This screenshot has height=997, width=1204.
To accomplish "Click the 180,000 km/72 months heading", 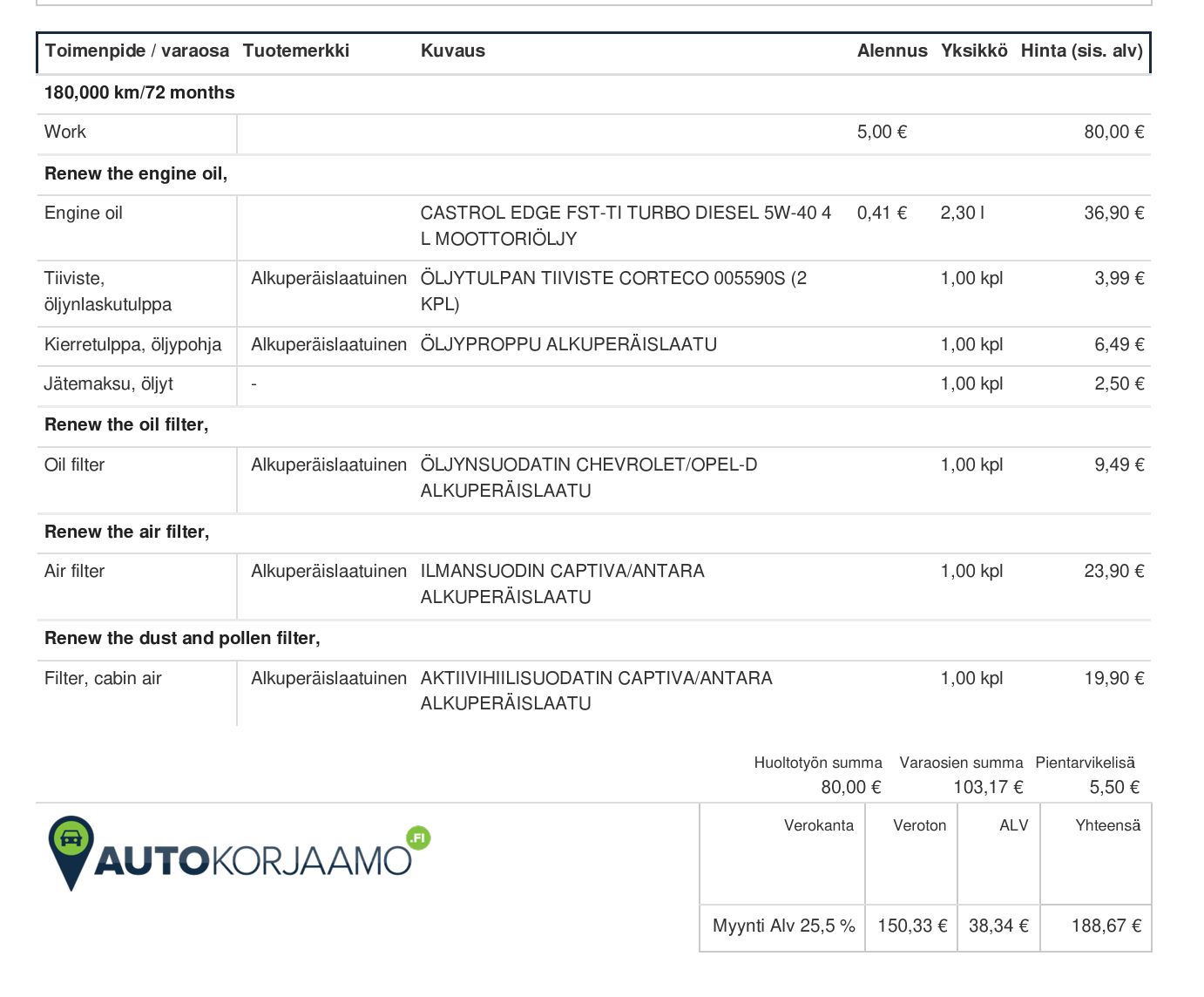I will (139, 92).
